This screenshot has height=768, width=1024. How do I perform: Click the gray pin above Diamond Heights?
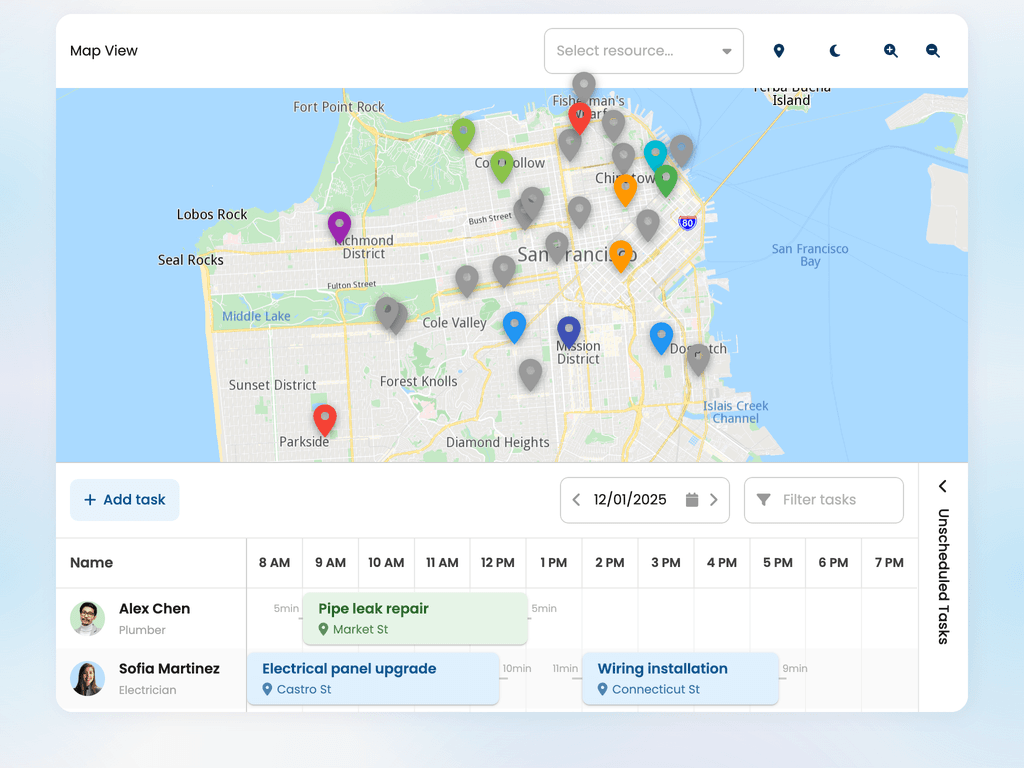point(530,375)
